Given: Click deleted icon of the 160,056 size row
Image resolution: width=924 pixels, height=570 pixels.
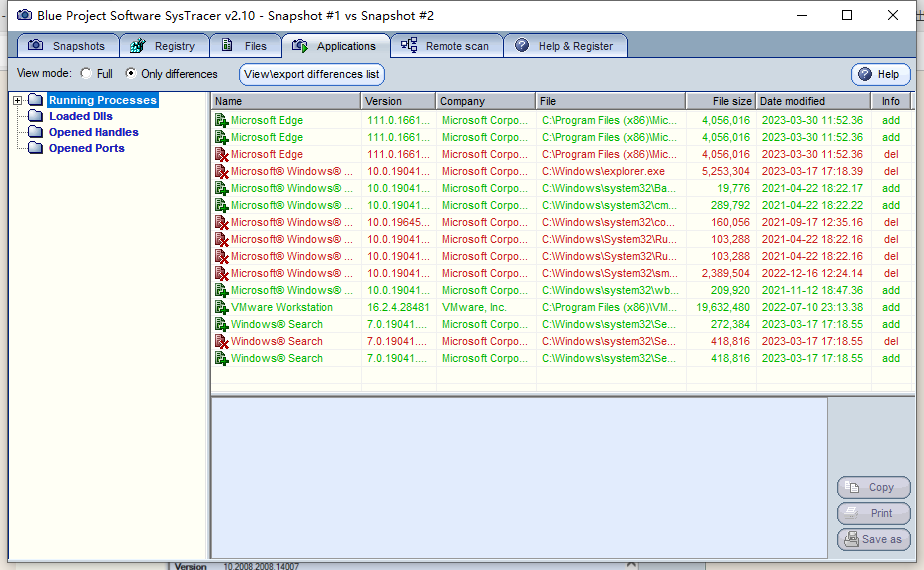Looking at the screenshot, I should click(x=222, y=223).
